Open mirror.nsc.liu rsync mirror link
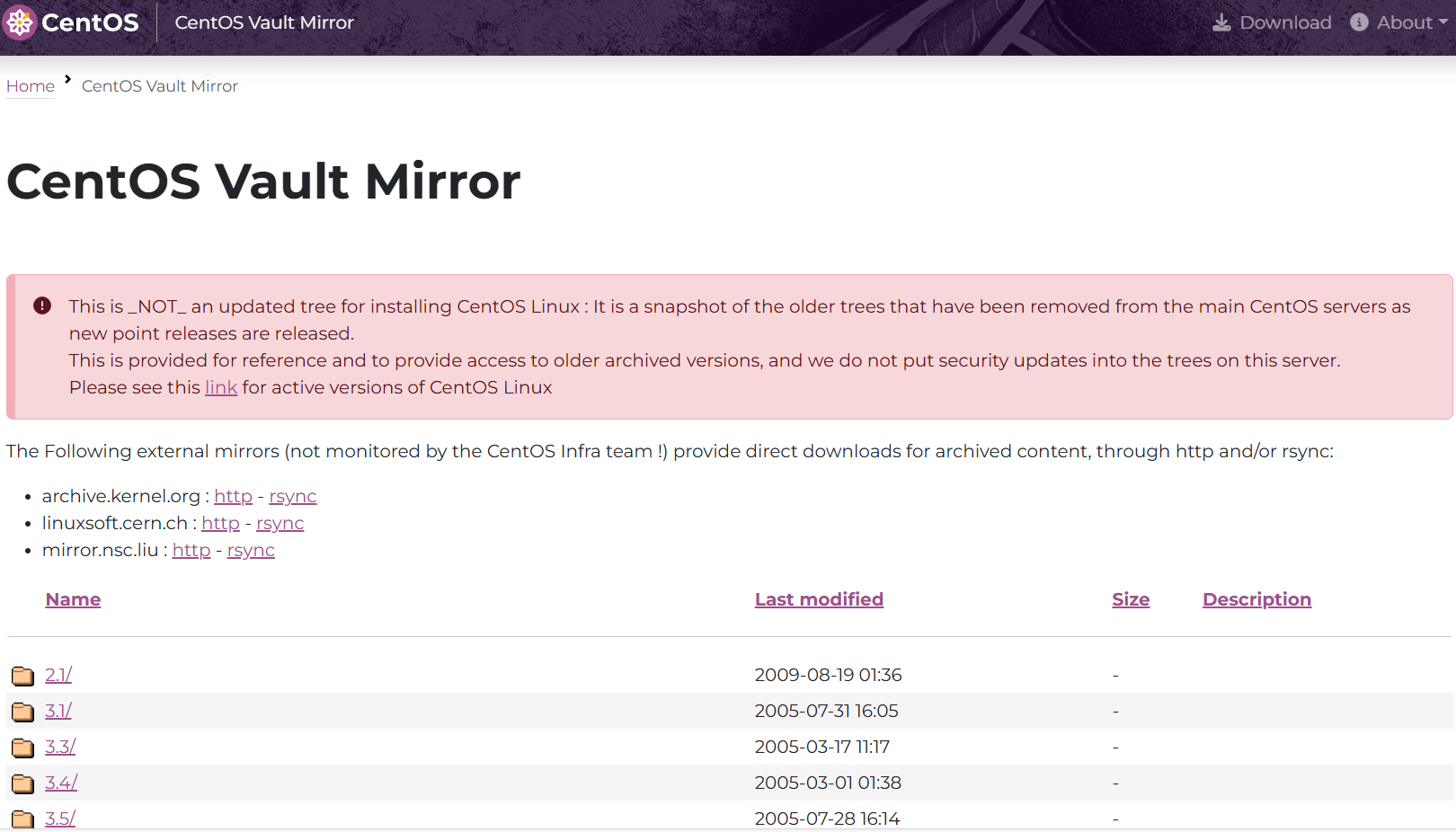 [251, 550]
